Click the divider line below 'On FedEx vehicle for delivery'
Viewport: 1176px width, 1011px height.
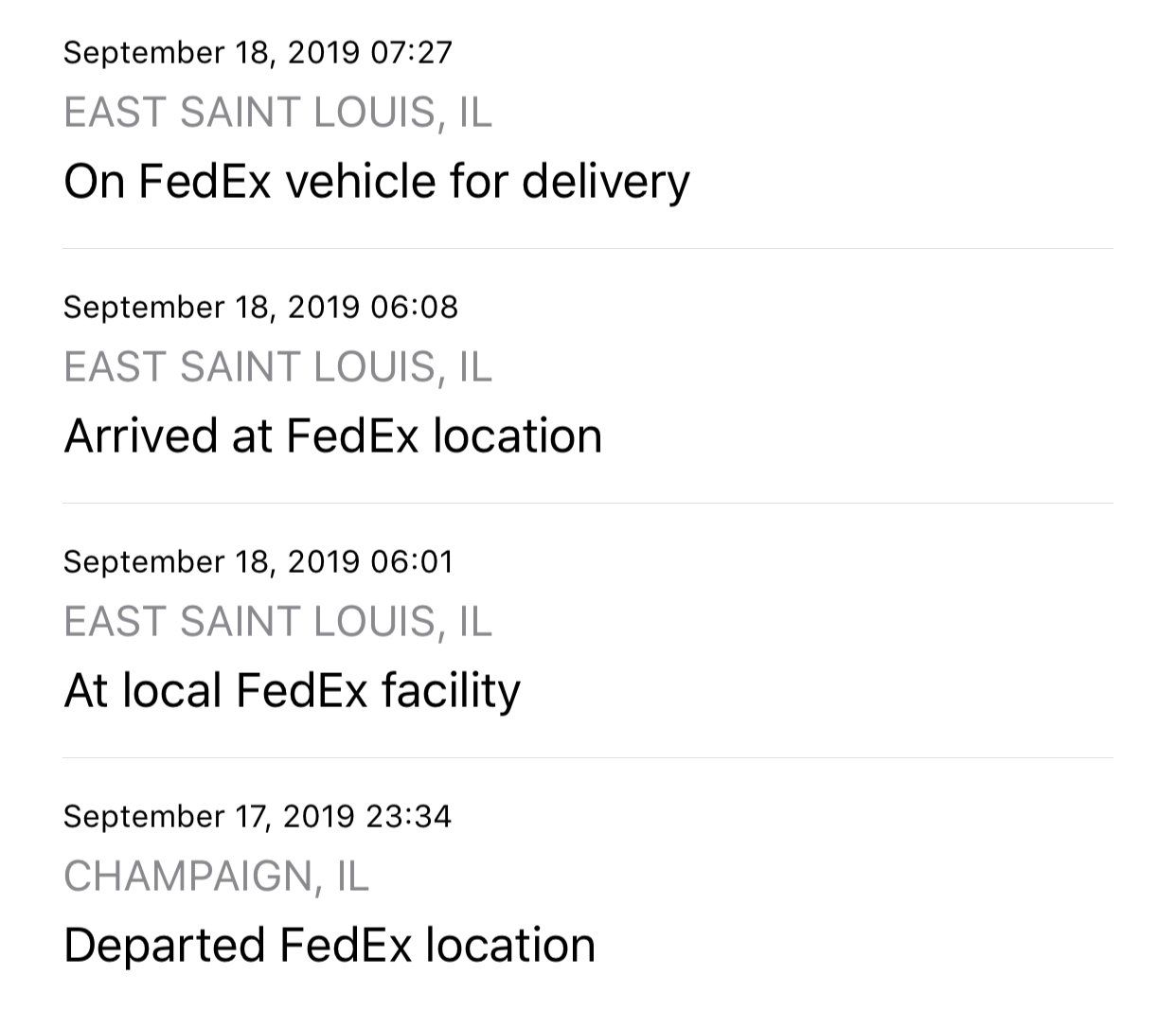point(588,248)
